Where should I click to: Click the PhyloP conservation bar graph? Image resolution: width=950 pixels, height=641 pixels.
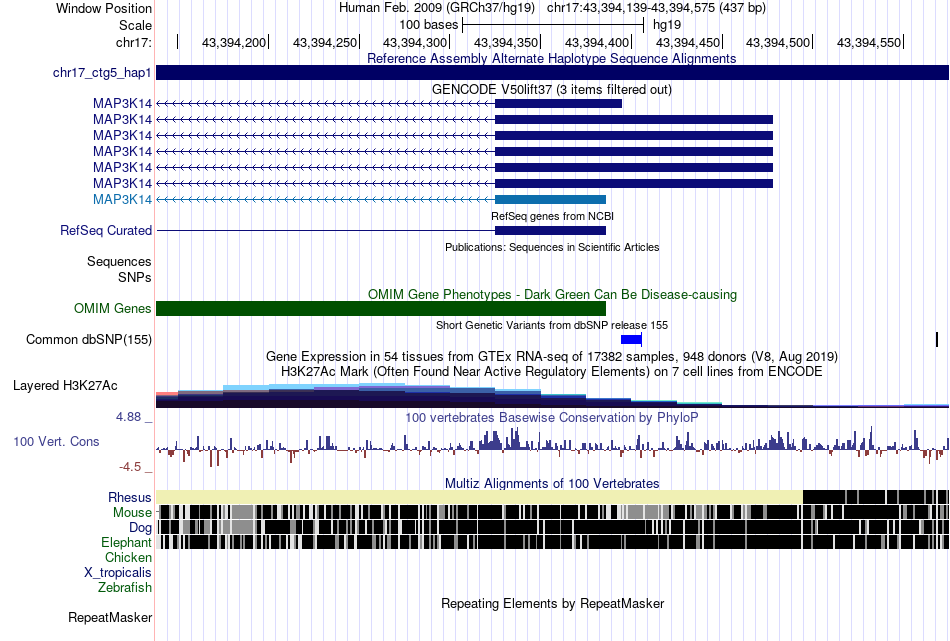(x=552, y=446)
